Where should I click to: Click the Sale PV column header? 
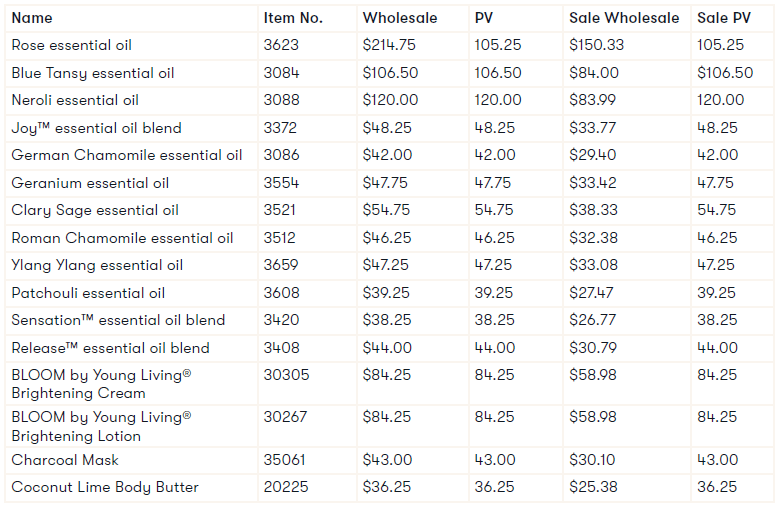tap(721, 18)
